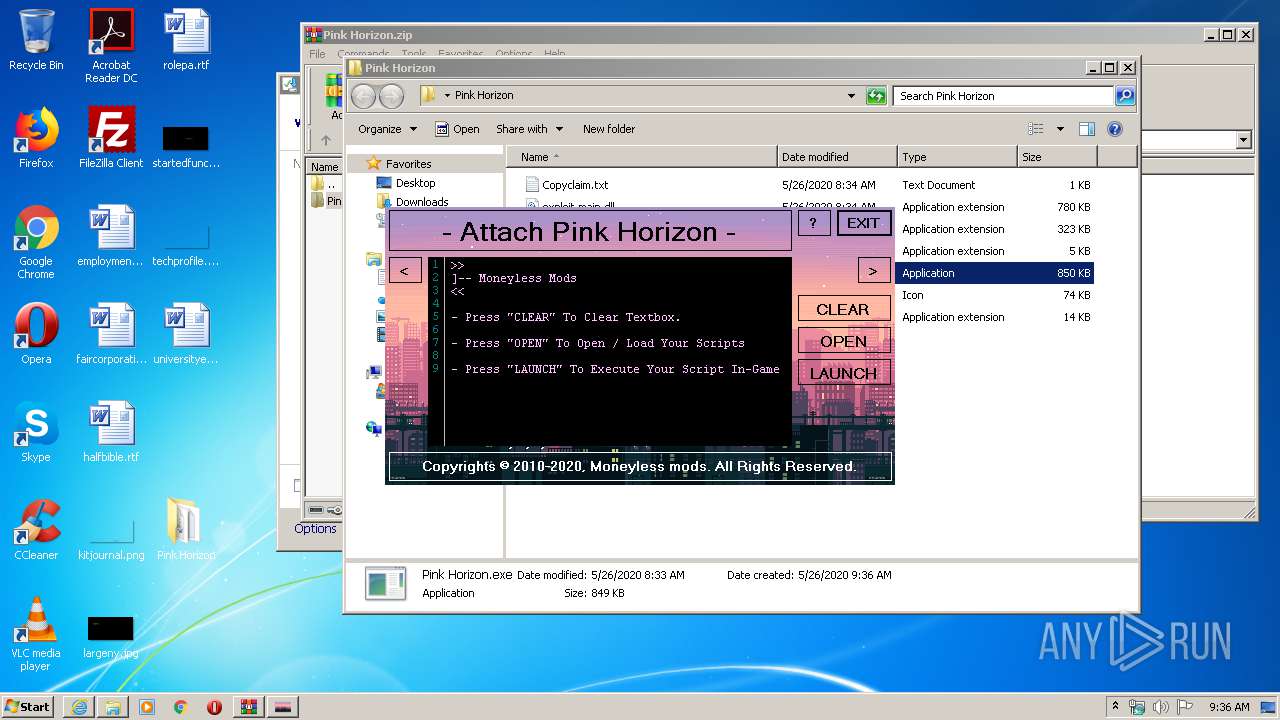Select the Pink Horizon desktop folder
Screen dimensions: 1280x720
tap(186, 529)
